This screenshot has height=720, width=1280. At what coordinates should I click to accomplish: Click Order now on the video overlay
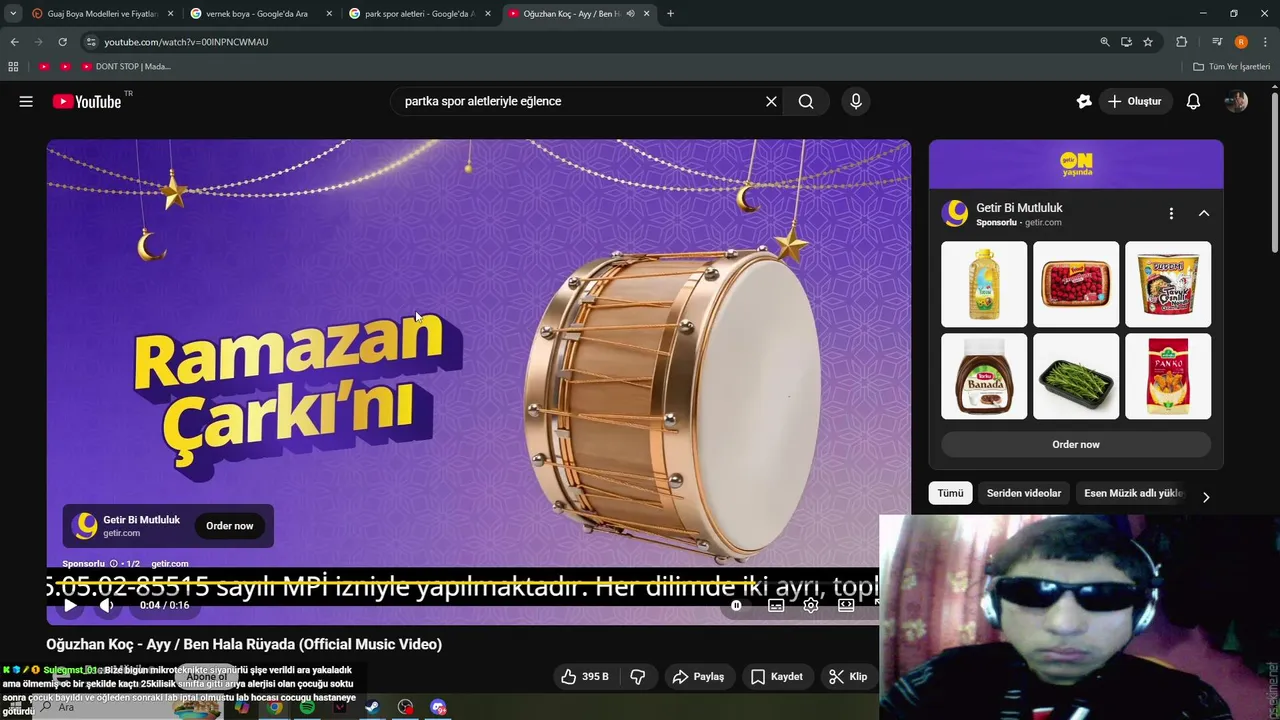coord(230,526)
